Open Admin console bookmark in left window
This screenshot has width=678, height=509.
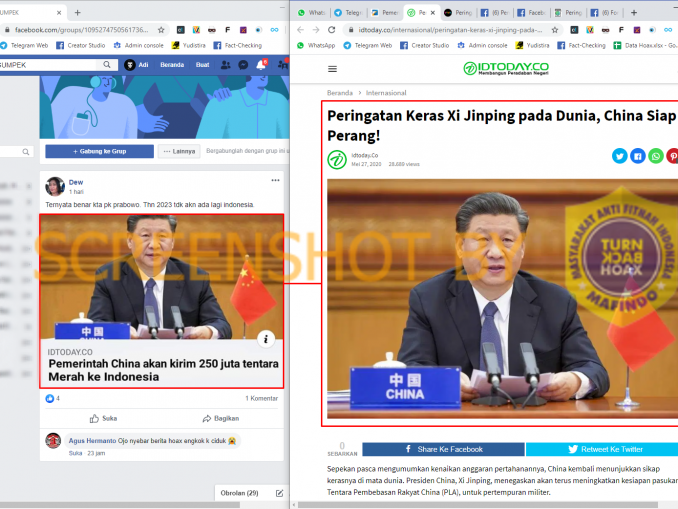[138, 45]
